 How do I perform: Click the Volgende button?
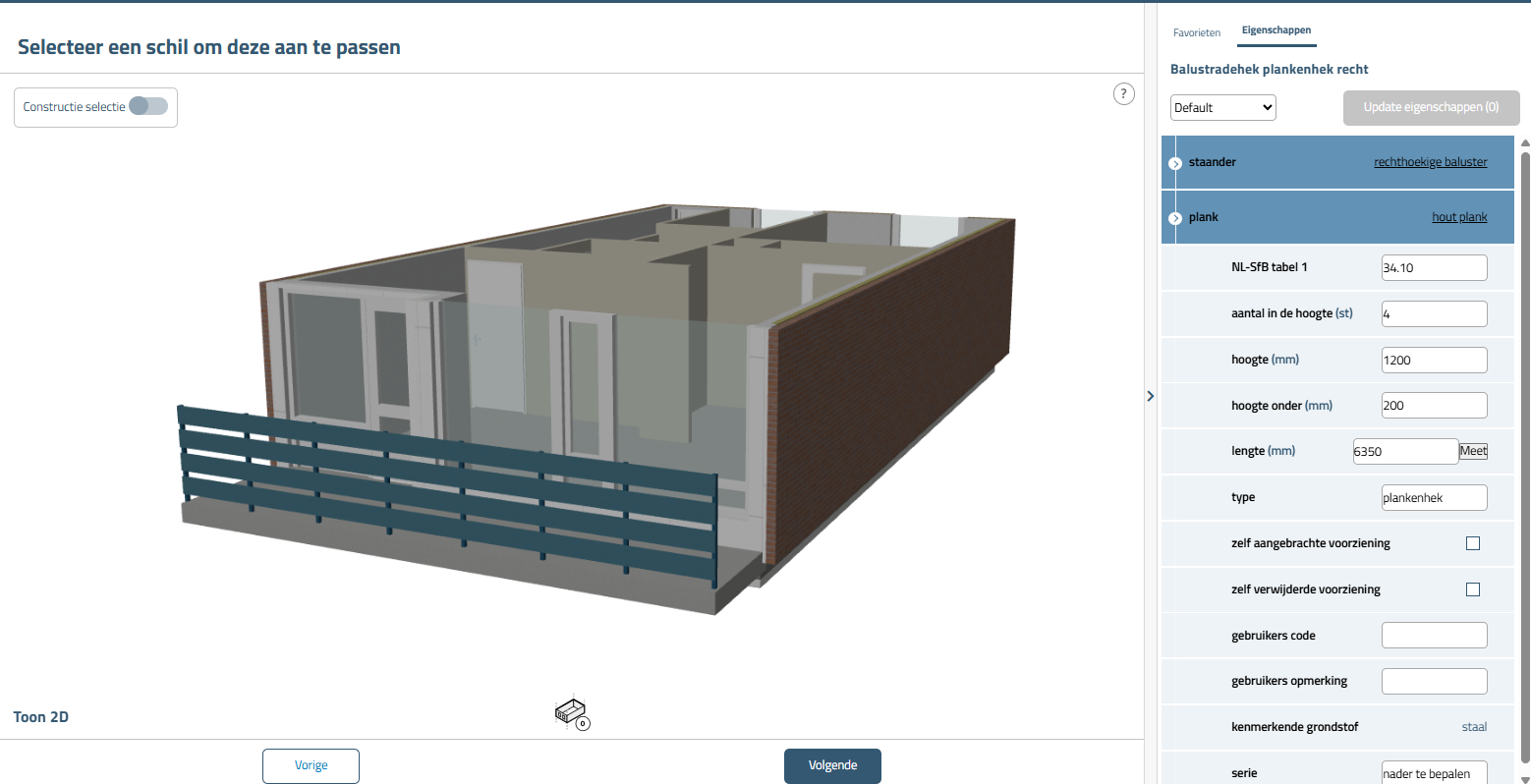tap(832, 765)
